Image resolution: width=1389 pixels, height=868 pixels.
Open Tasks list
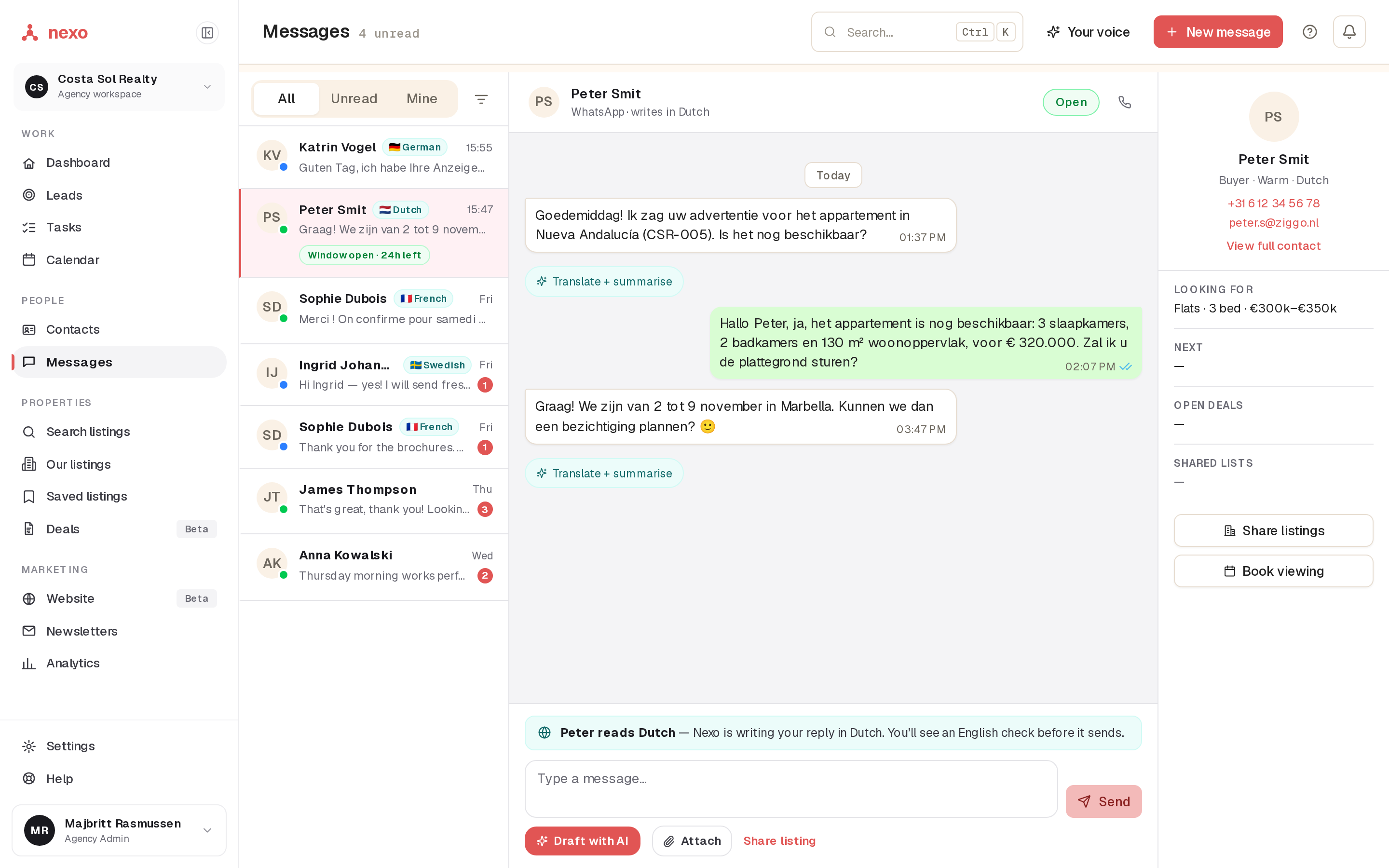(x=120, y=227)
